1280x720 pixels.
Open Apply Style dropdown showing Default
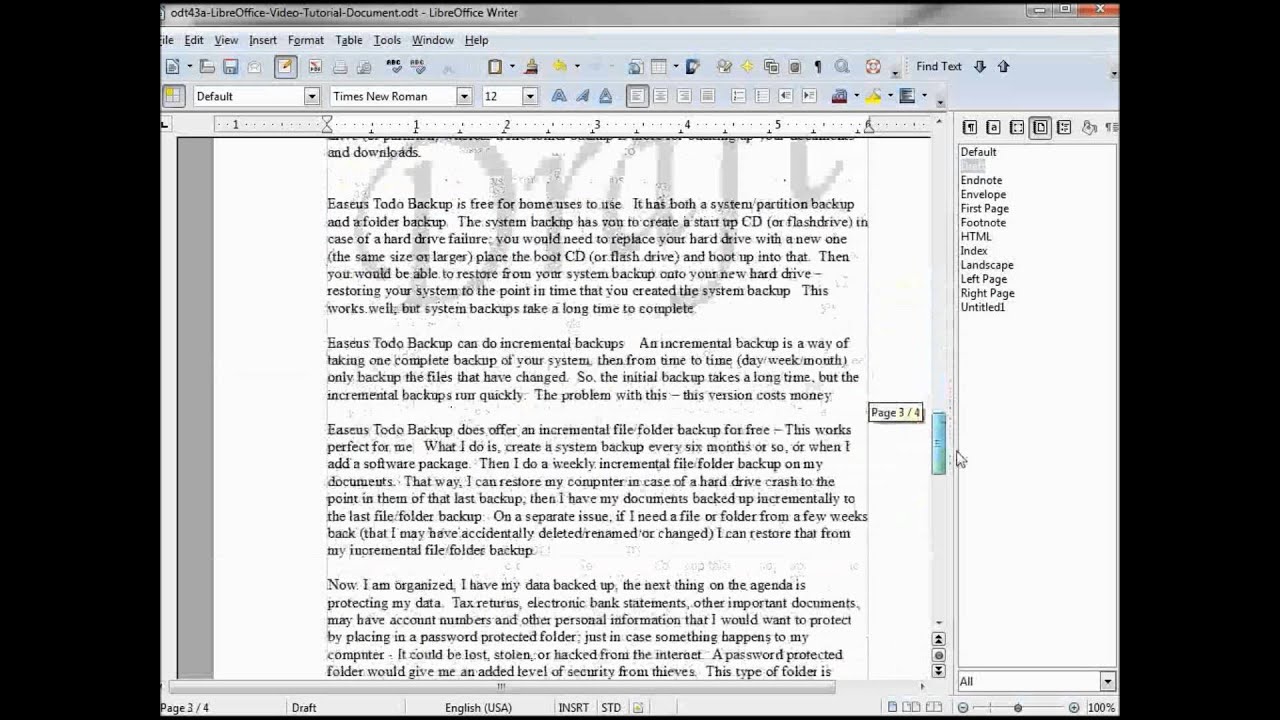312,96
